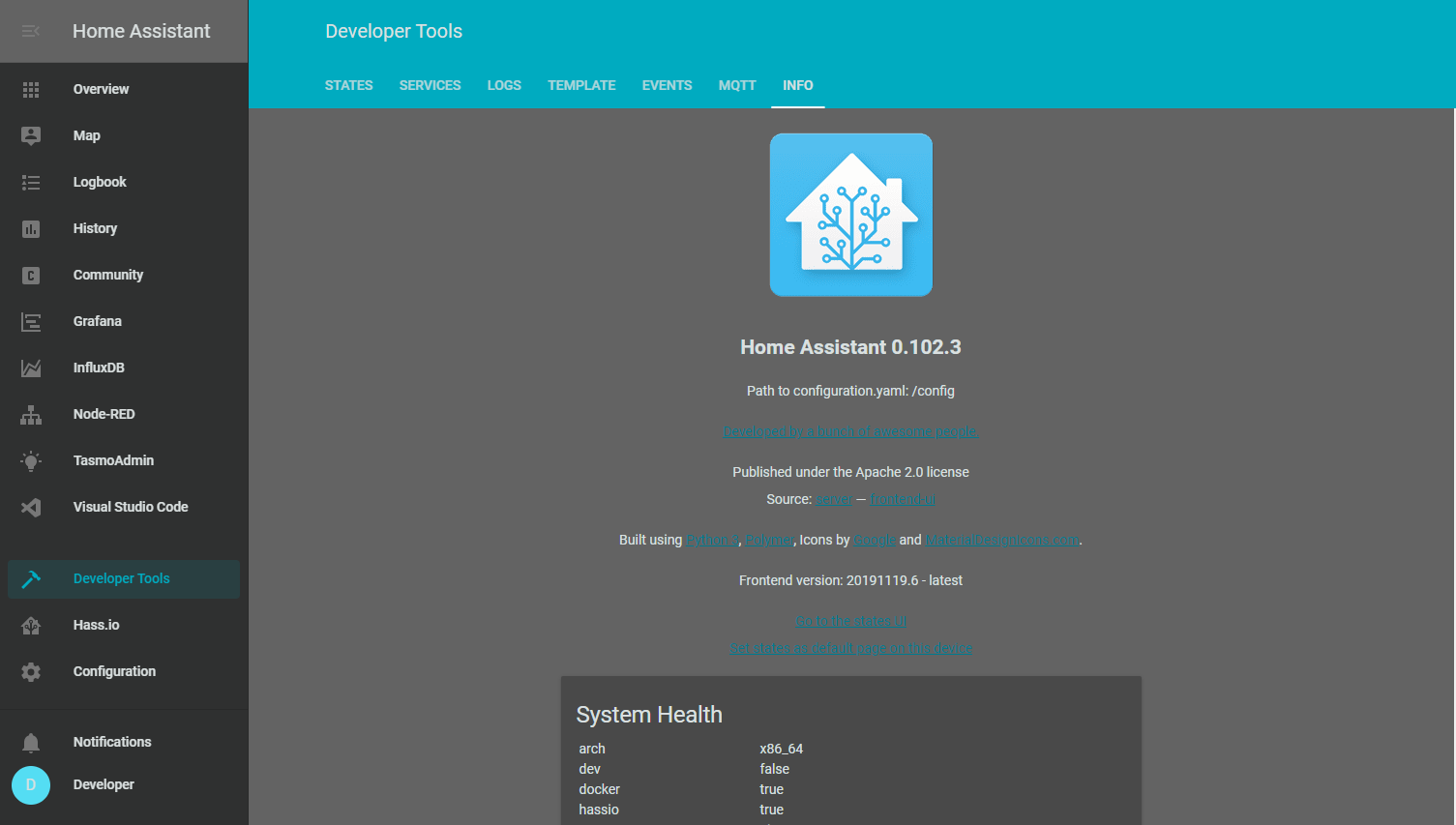Click the 'Home Assistant 0.102.3' version heading
Viewport: 1456px width, 825px height.
[x=850, y=347]
